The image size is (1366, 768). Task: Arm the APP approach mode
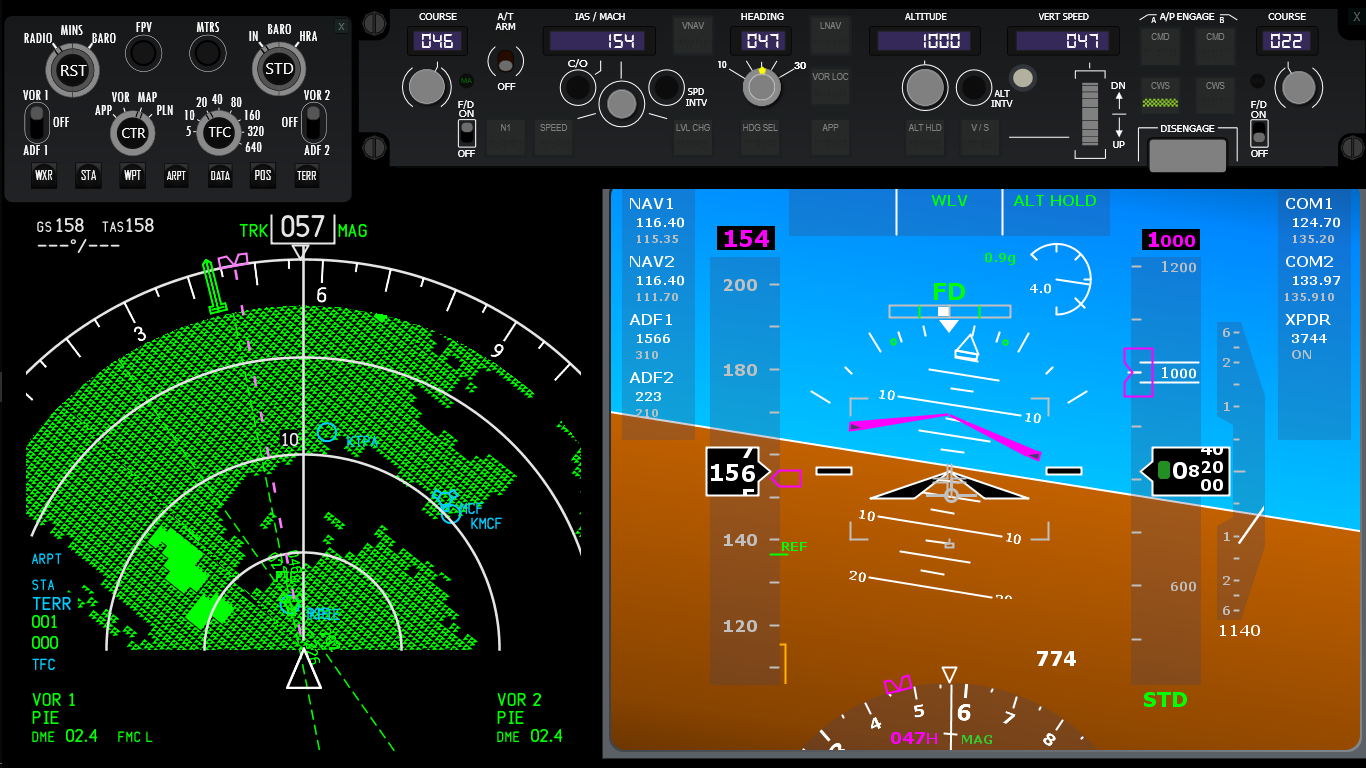(829, 137)
